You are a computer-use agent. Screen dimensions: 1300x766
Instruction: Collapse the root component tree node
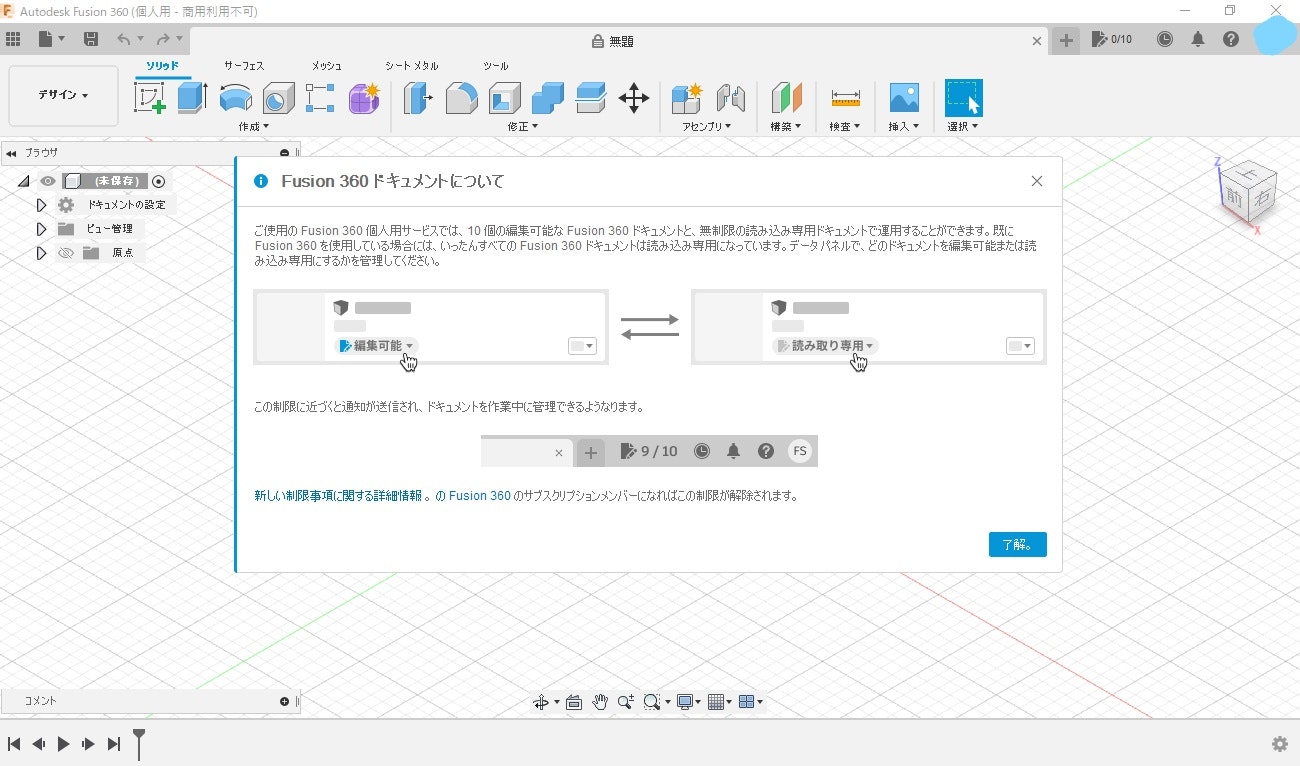point(24,181)
